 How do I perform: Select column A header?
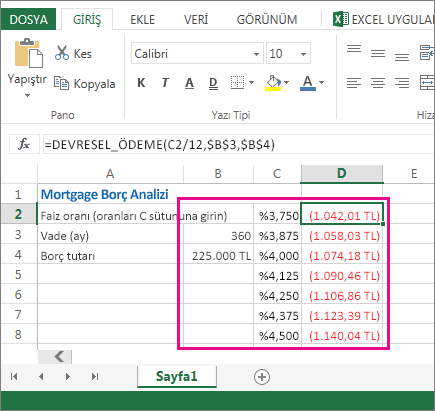(110, 174)
